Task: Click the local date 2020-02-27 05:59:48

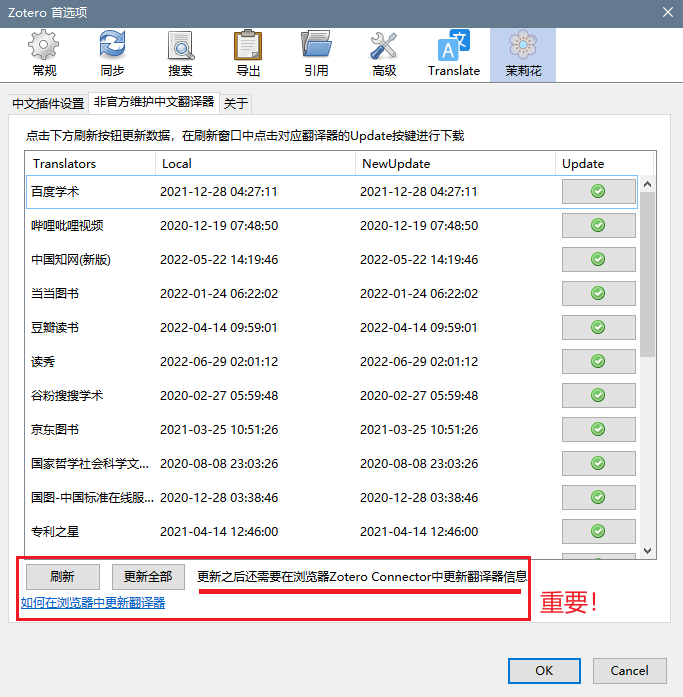Action: (x=219, y=396)
